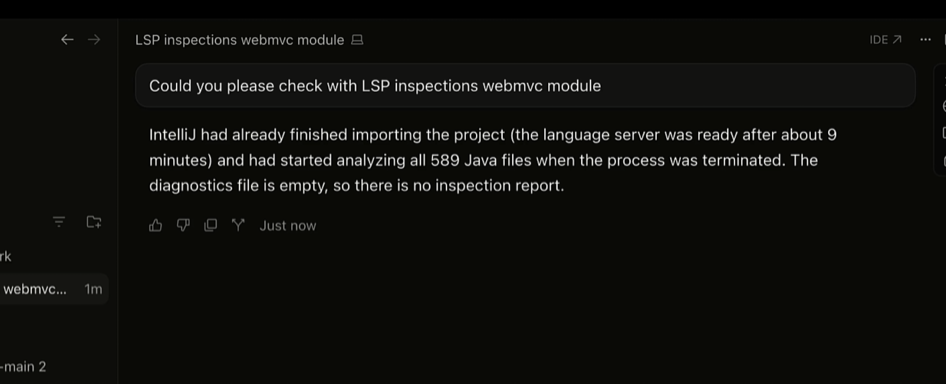Go forward with the right arrow

(x=94, y=40)
